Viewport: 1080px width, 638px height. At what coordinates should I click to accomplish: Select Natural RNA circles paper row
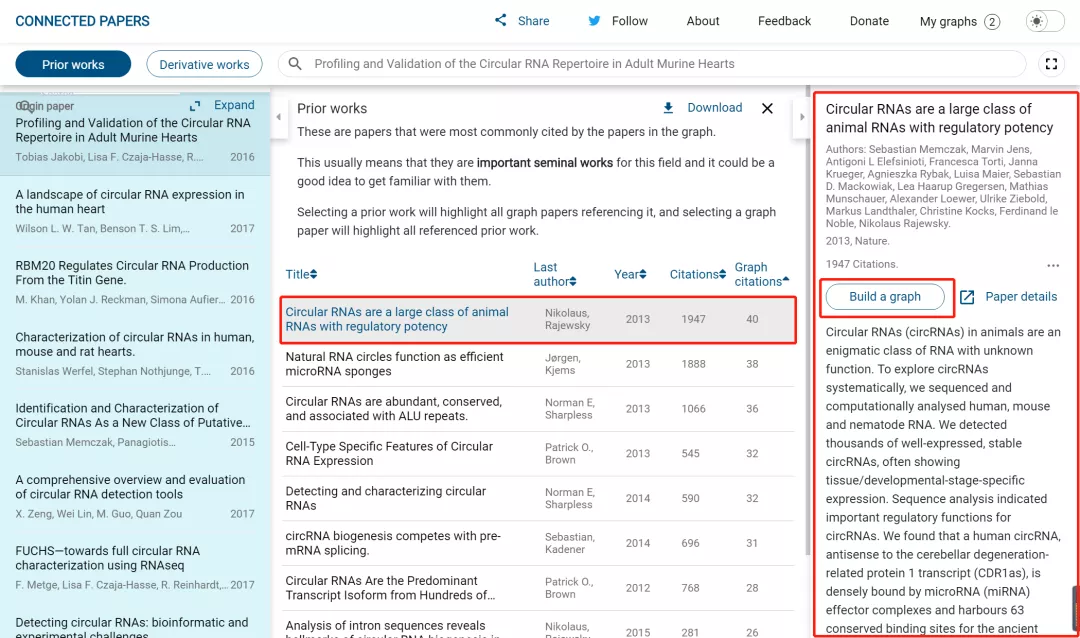coord(395,364)
